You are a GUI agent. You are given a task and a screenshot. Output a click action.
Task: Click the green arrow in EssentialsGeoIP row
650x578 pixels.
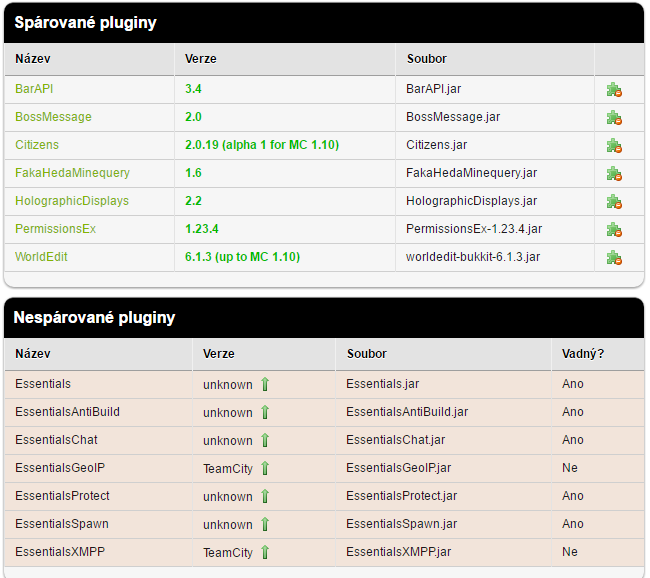[x=265, y=469]
